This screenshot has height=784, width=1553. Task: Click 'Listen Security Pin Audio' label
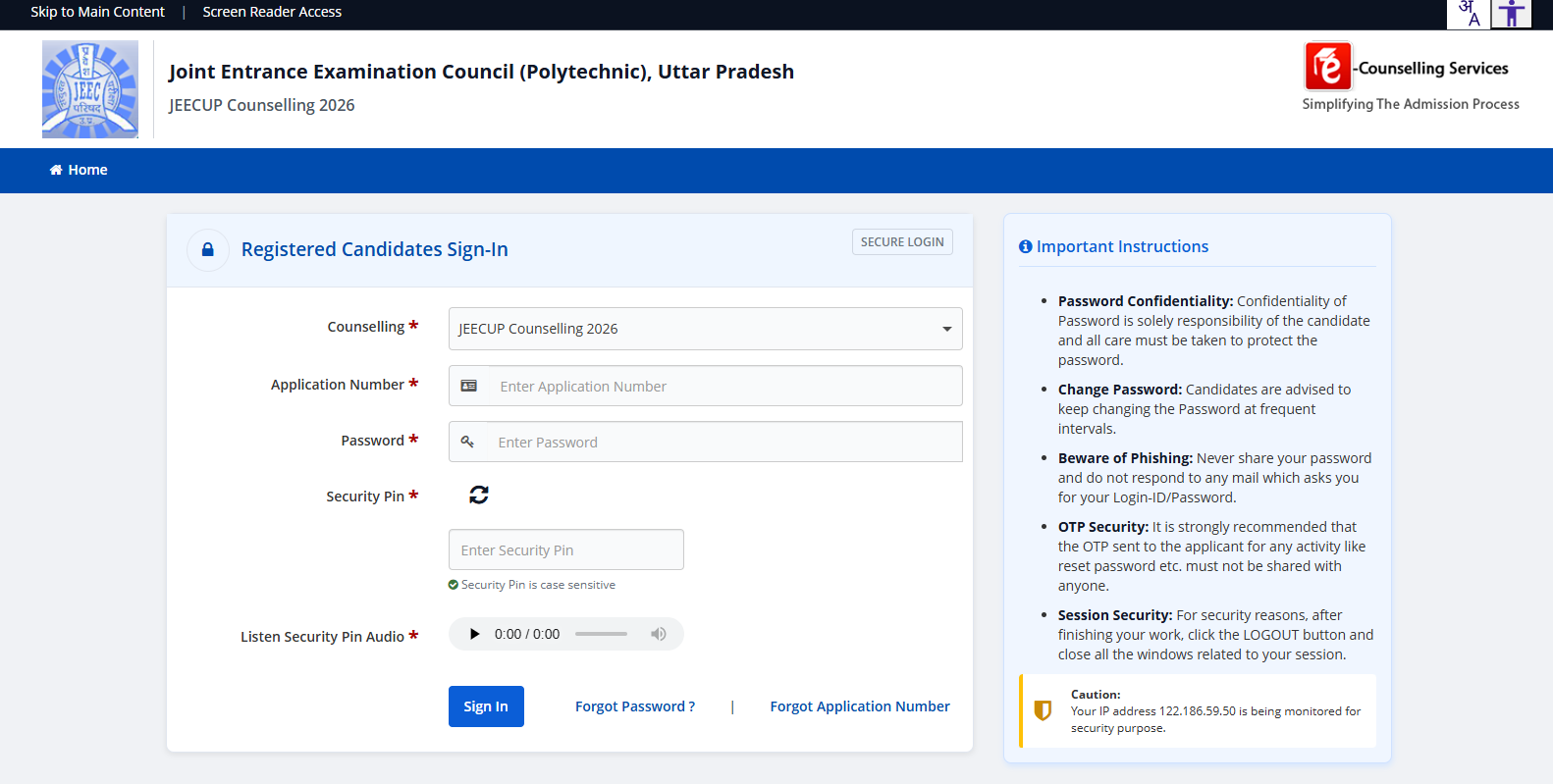coord(322,637)
